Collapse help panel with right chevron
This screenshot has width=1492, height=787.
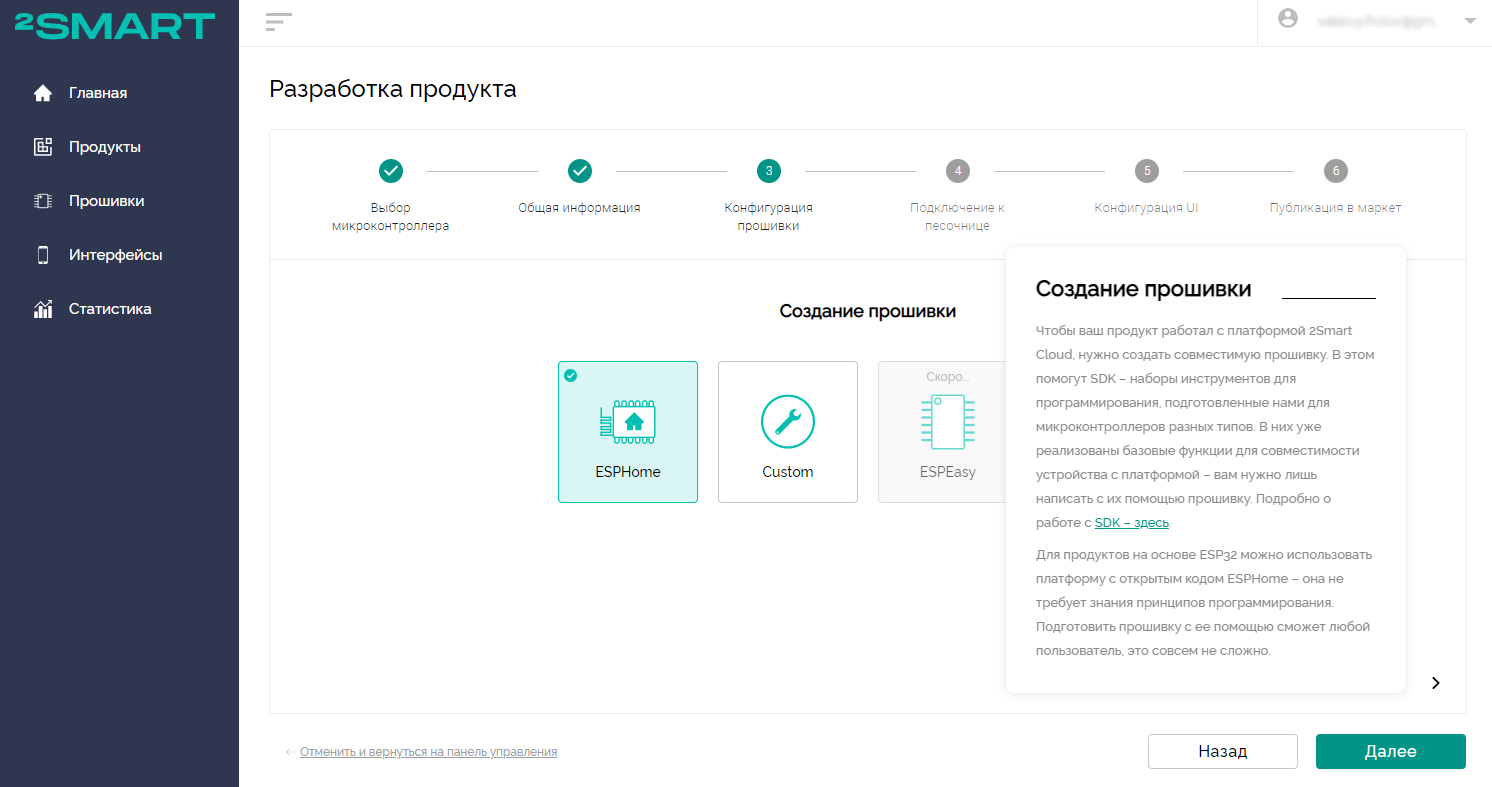[x=1436, y=683]
